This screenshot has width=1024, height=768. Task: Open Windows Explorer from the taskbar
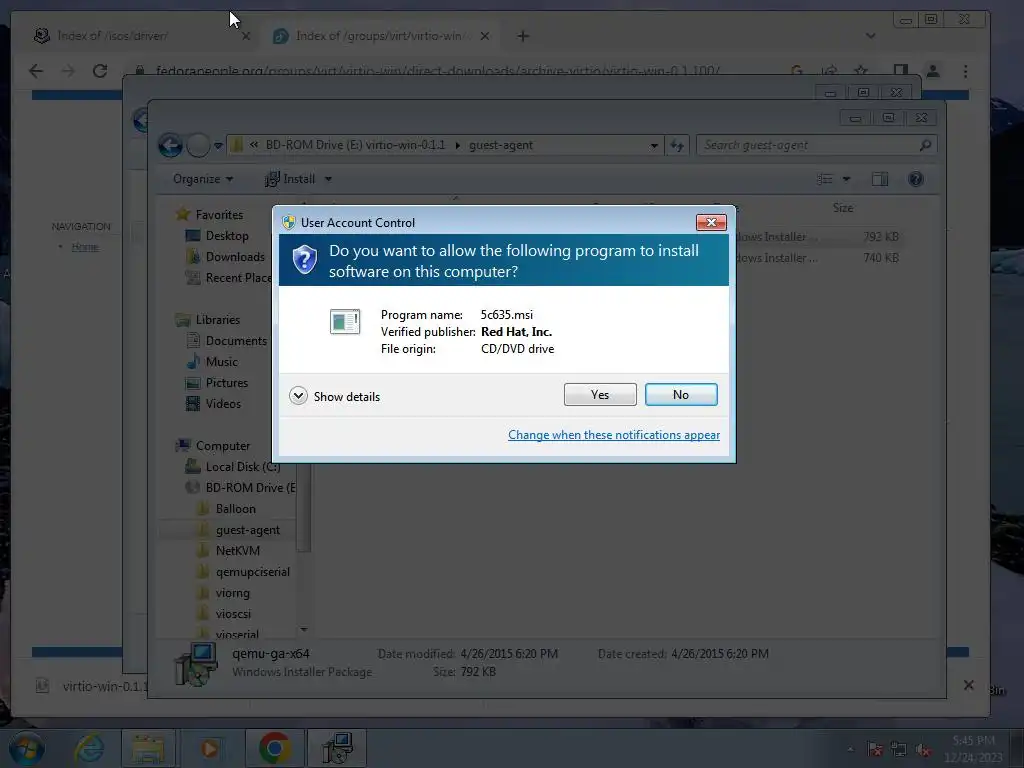(x=148, y=748)
